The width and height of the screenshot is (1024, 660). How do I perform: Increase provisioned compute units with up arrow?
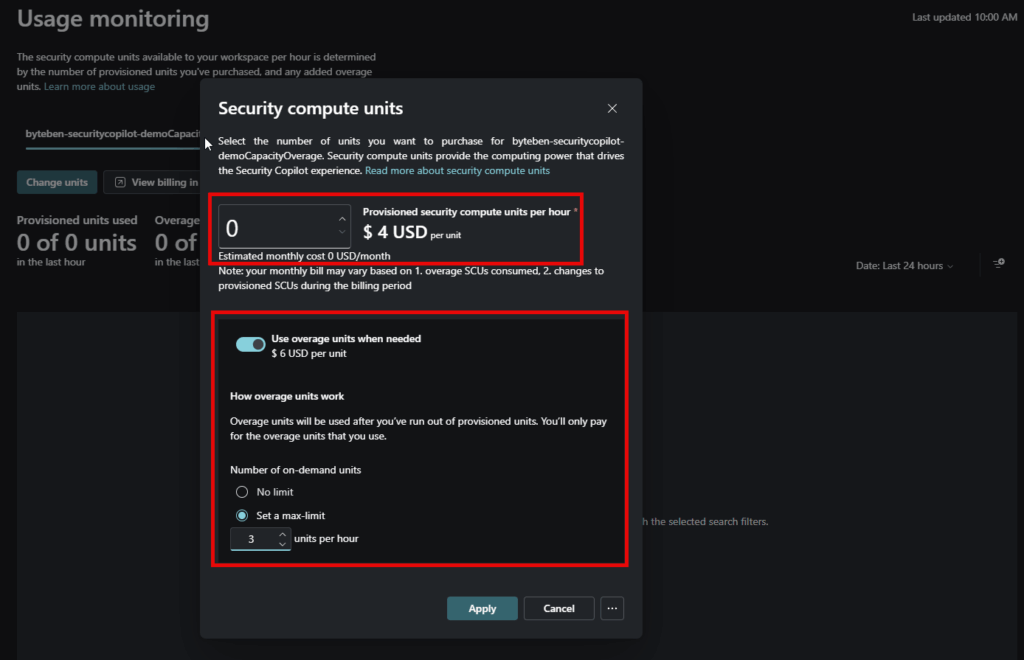(342, 219)
